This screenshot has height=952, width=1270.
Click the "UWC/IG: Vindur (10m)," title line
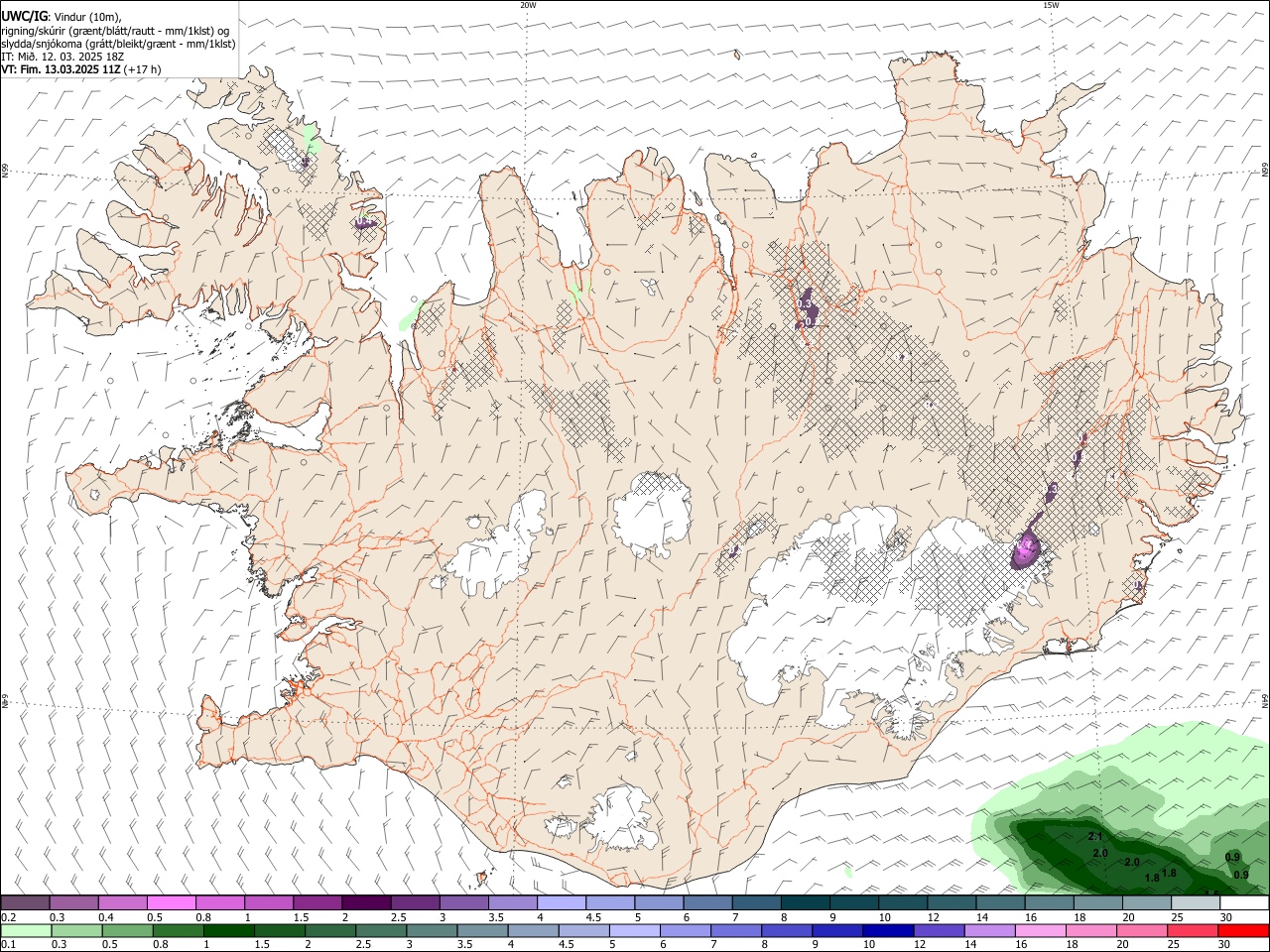coord(62,16)
